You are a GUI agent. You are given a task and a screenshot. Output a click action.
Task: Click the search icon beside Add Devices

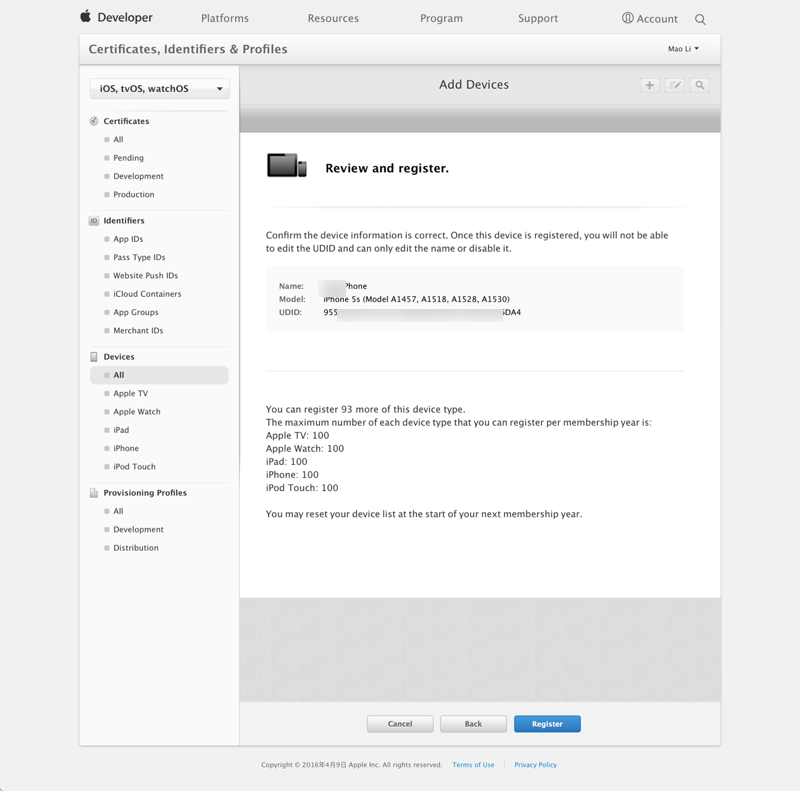(699, 85)
